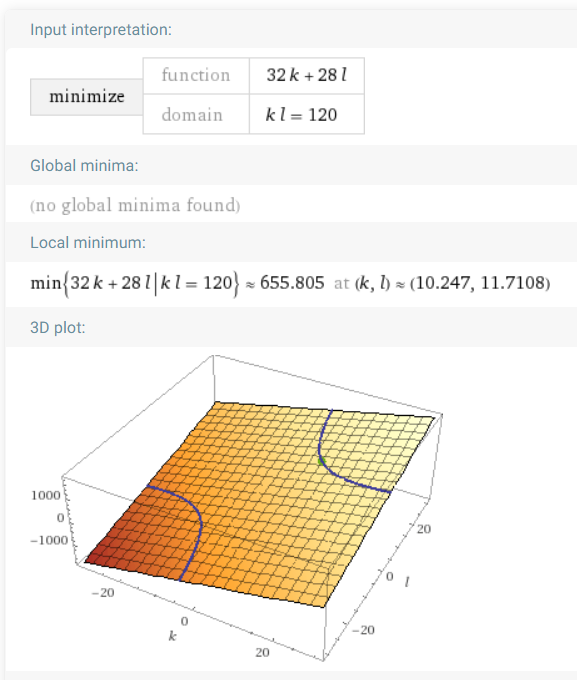Click the 'domain' label cell
577x680 pixels.
coord(196,114)
